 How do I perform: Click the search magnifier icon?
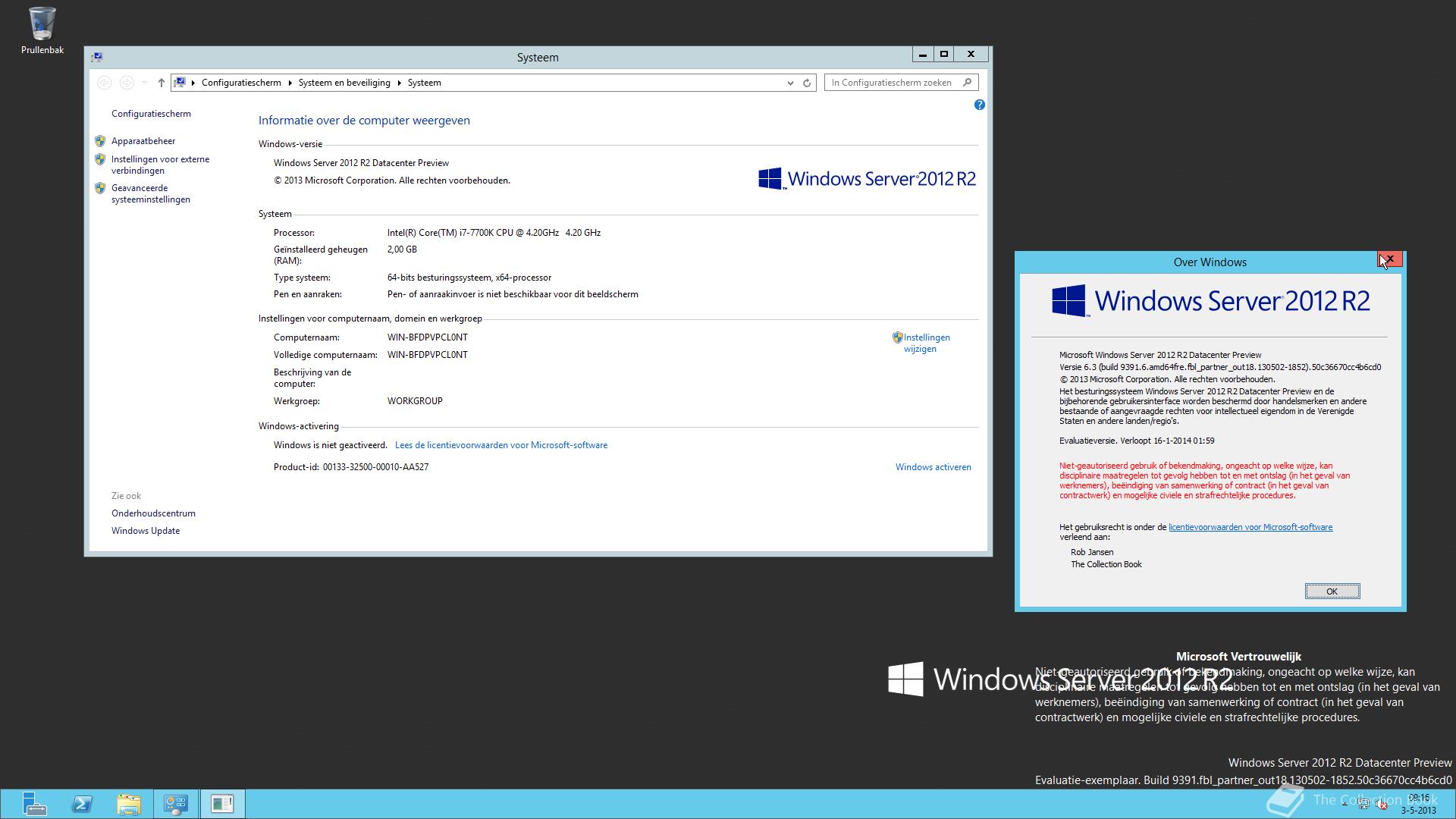click(967, 83)
